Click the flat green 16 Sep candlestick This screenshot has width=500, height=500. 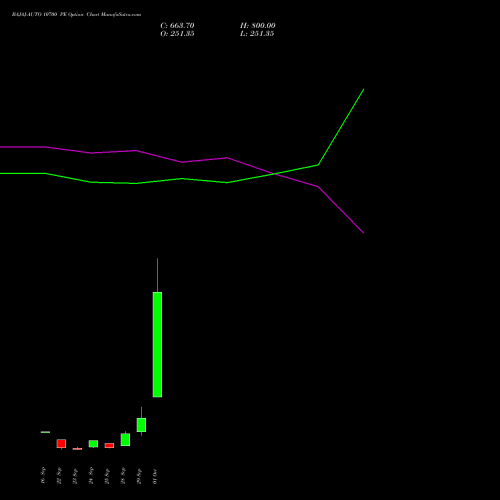[45, 432]
